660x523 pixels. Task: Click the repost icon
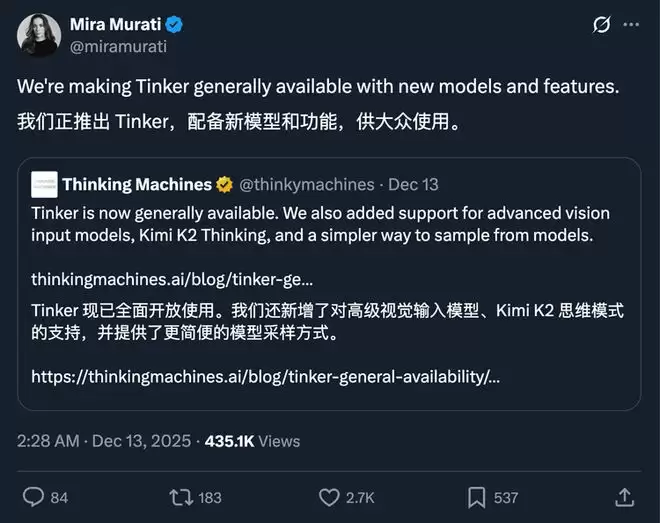(183, 497)
